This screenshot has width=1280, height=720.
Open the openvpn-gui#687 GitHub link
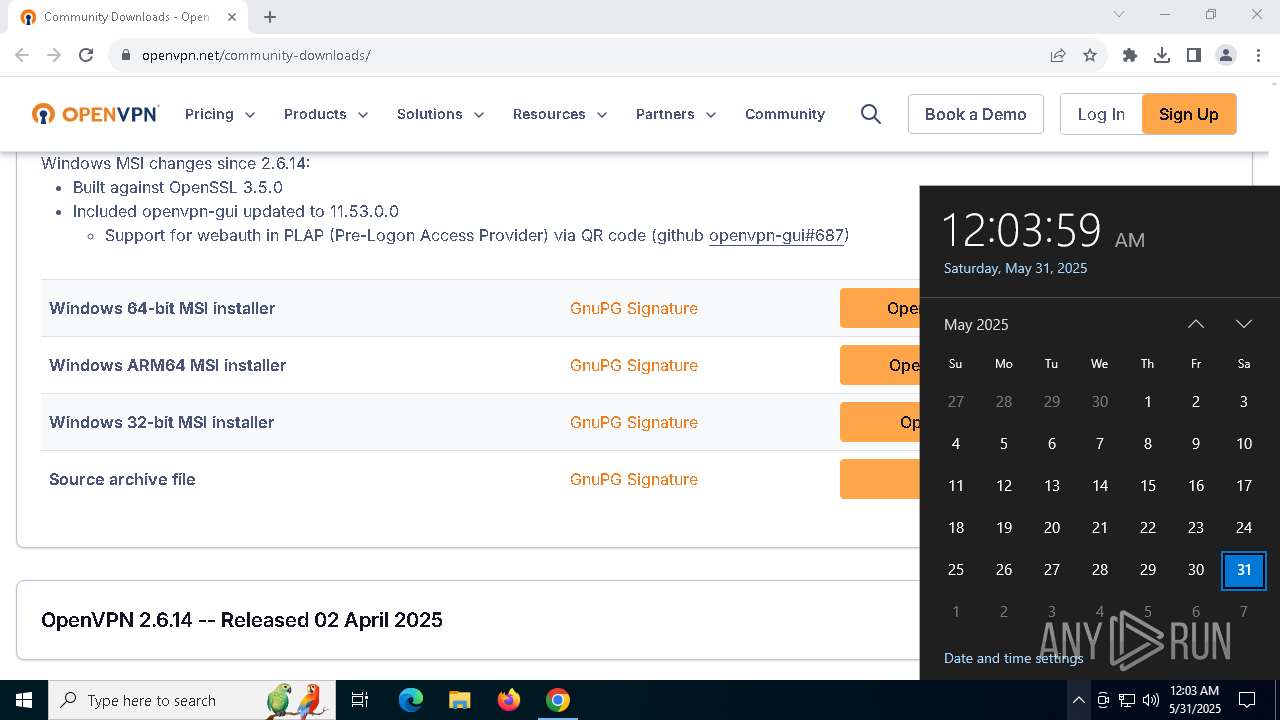[776, 236]
